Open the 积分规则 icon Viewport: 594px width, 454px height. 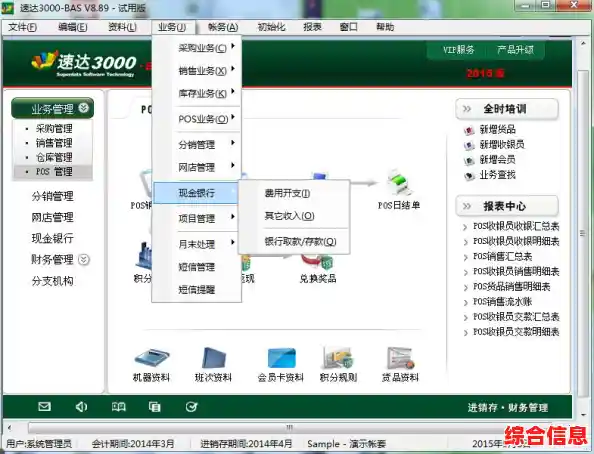(x=338, y=358)
